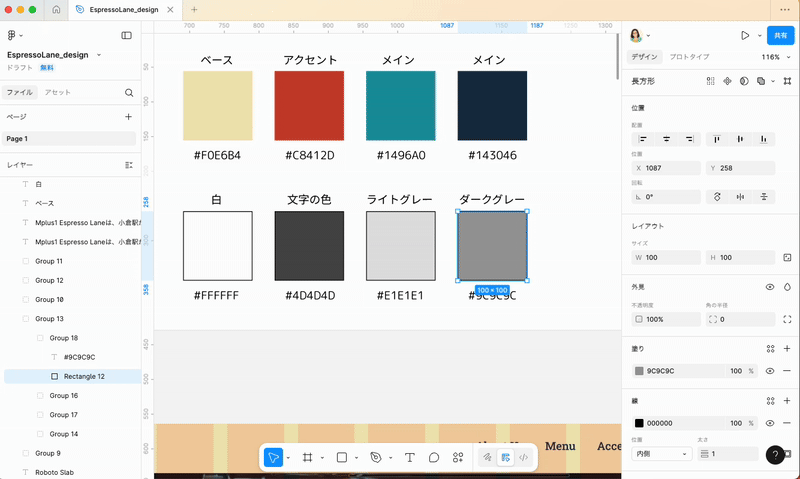The image size is (800, 479).
Task: Add a new page with the plus icon
Action: (128, 117)
